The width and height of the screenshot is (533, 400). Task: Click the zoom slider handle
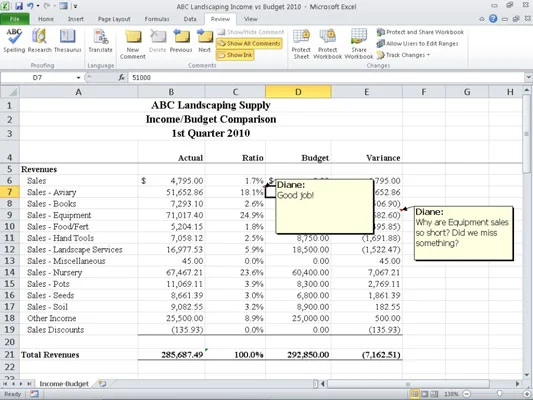pos(499,394)
